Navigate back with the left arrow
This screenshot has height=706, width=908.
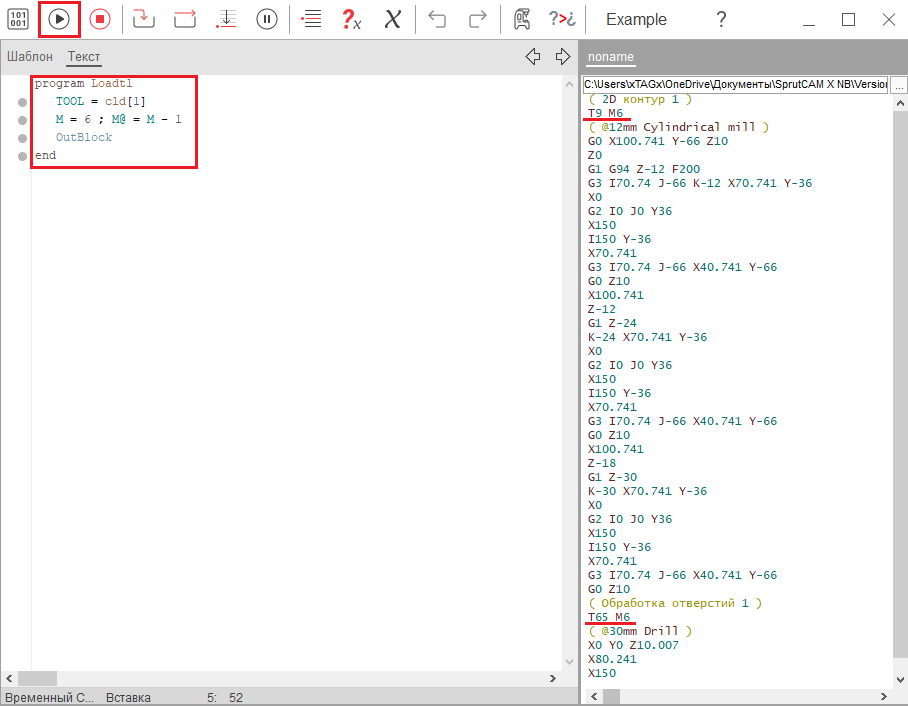coord(533,57)
